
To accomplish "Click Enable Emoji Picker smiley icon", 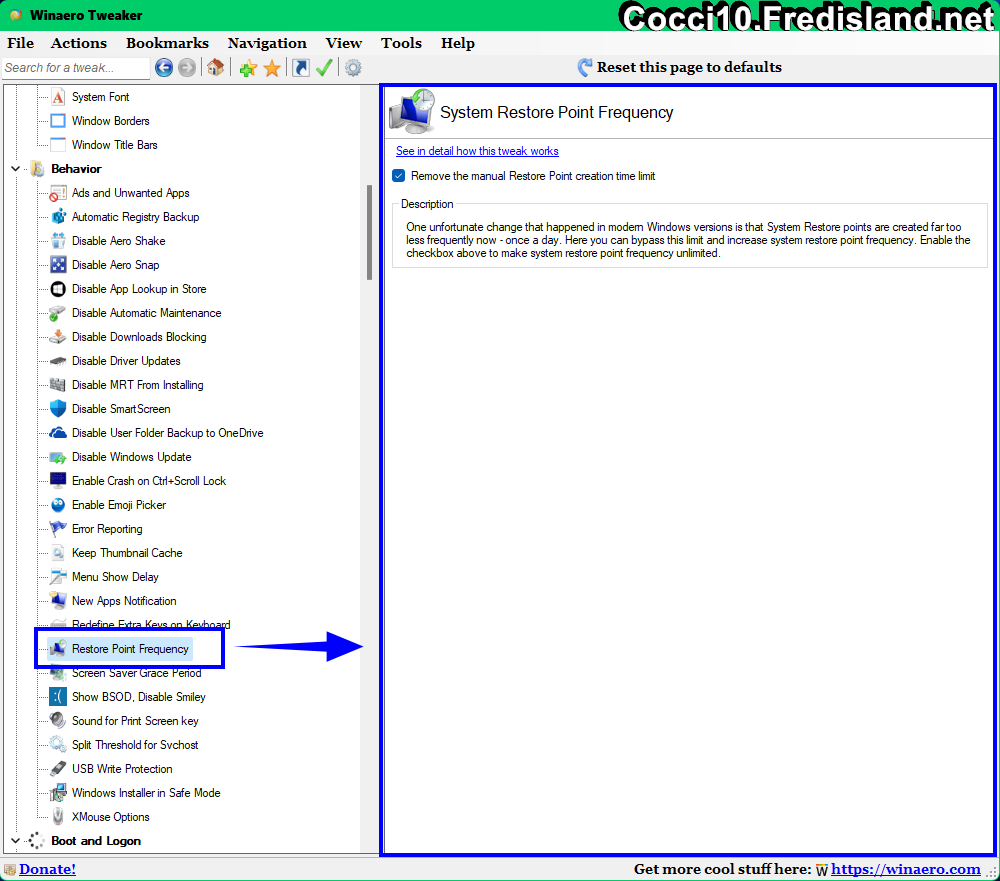I will click(58, 505).
